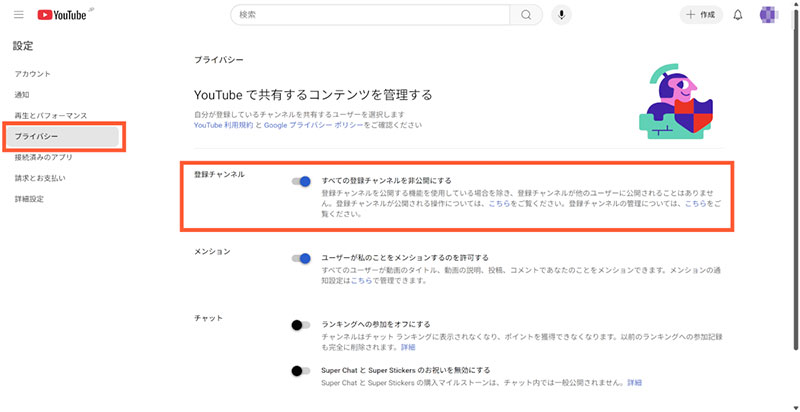Screen dimensions: 800x412
Task: Open the 作成 create button
Action: (701, 15)
